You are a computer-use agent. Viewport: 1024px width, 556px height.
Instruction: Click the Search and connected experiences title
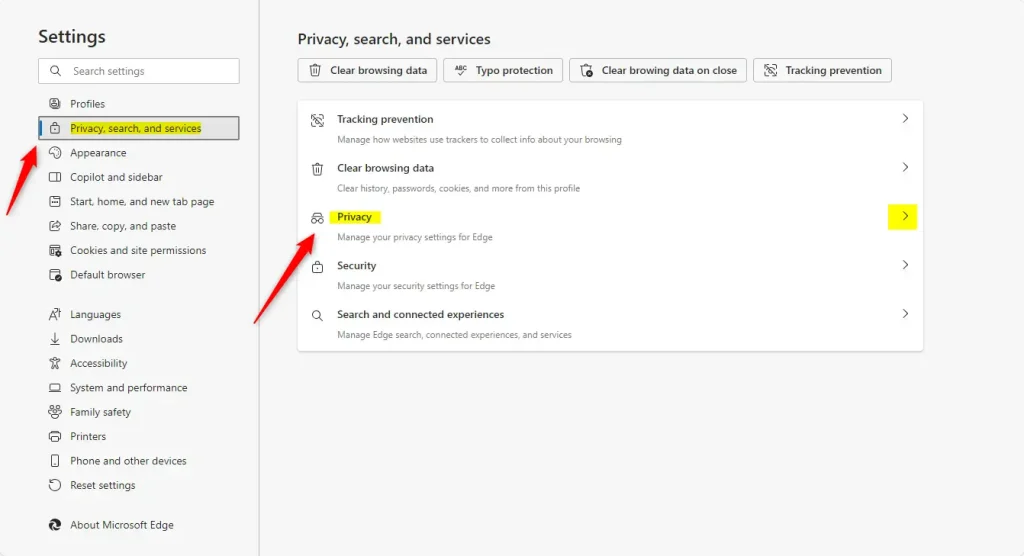421,314
